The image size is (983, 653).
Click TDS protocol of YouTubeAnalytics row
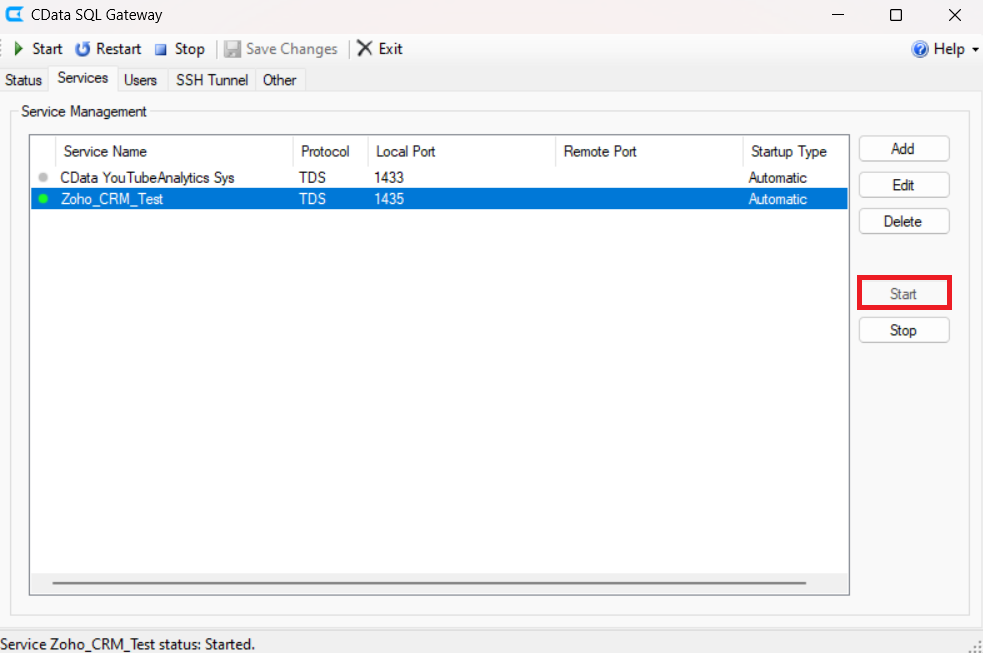(312, 177)
